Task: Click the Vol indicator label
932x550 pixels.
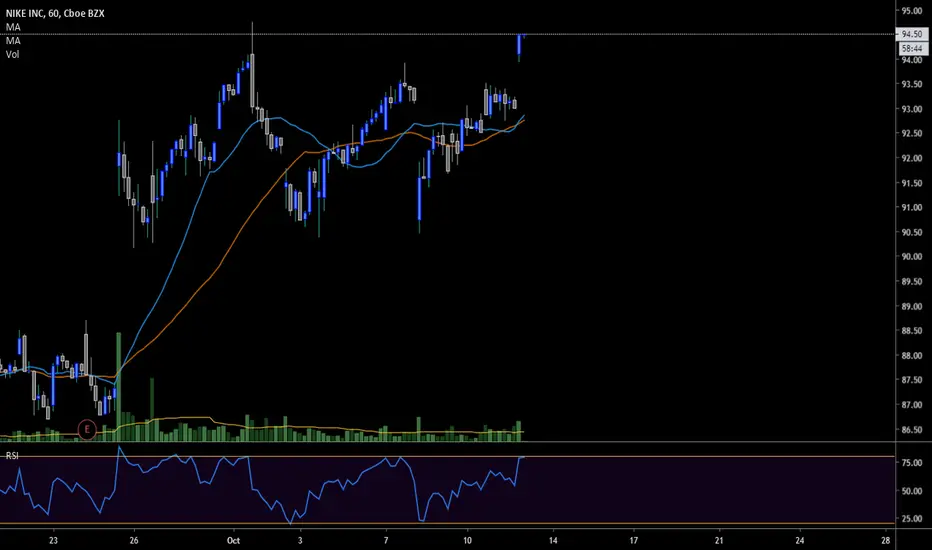Action: (12, 54)
